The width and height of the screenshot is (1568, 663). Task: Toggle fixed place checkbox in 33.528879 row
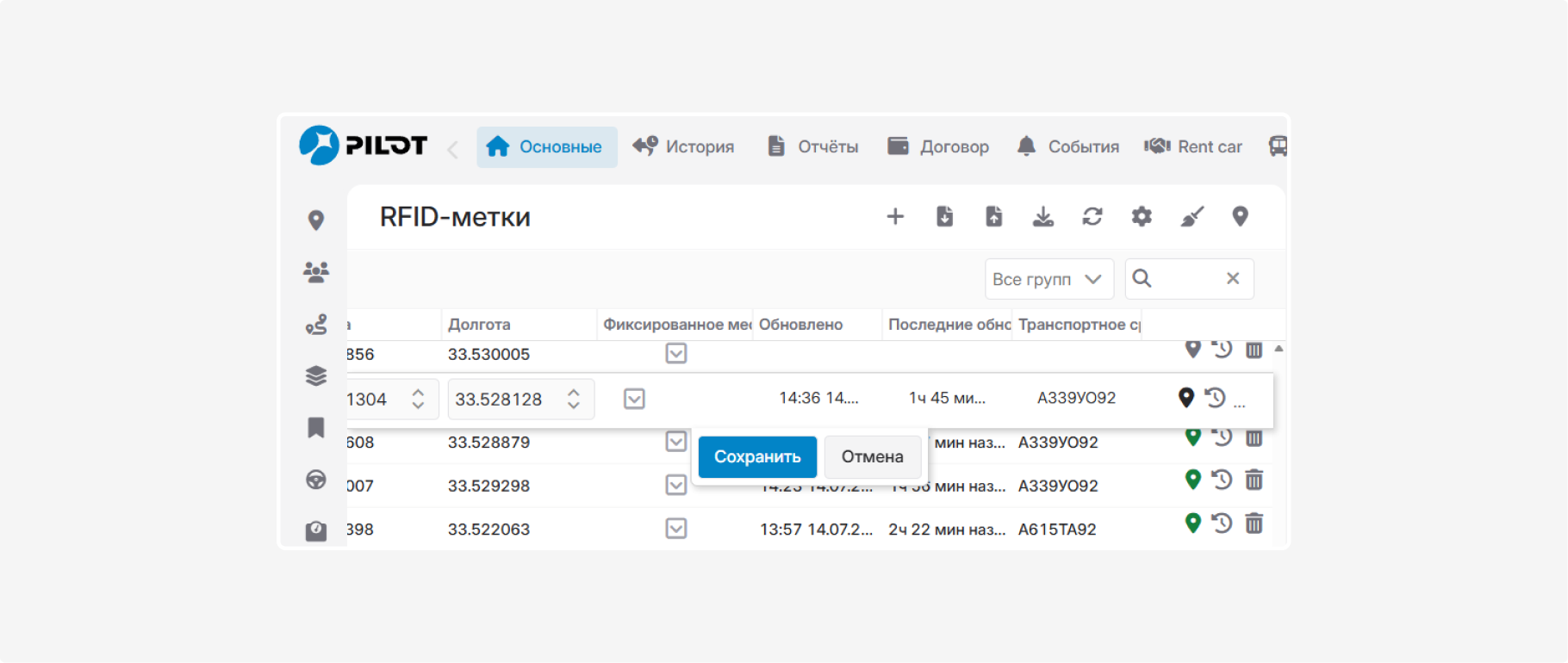pos(676,442)
